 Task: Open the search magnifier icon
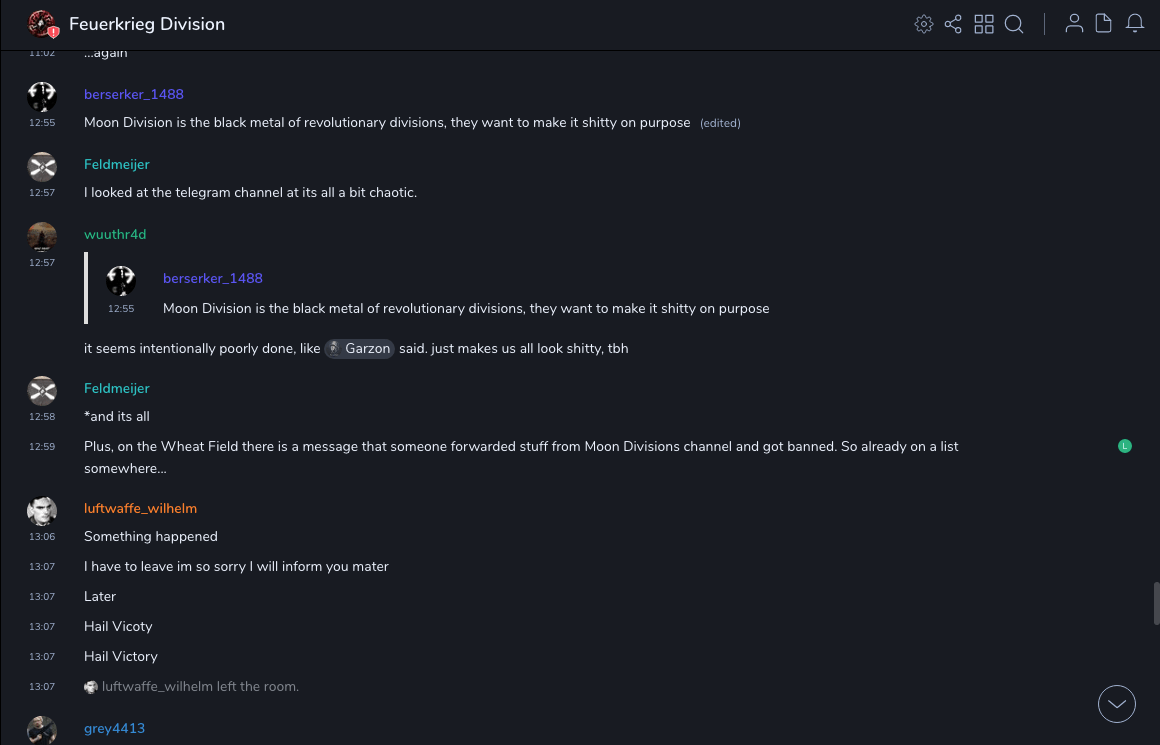1014,24
